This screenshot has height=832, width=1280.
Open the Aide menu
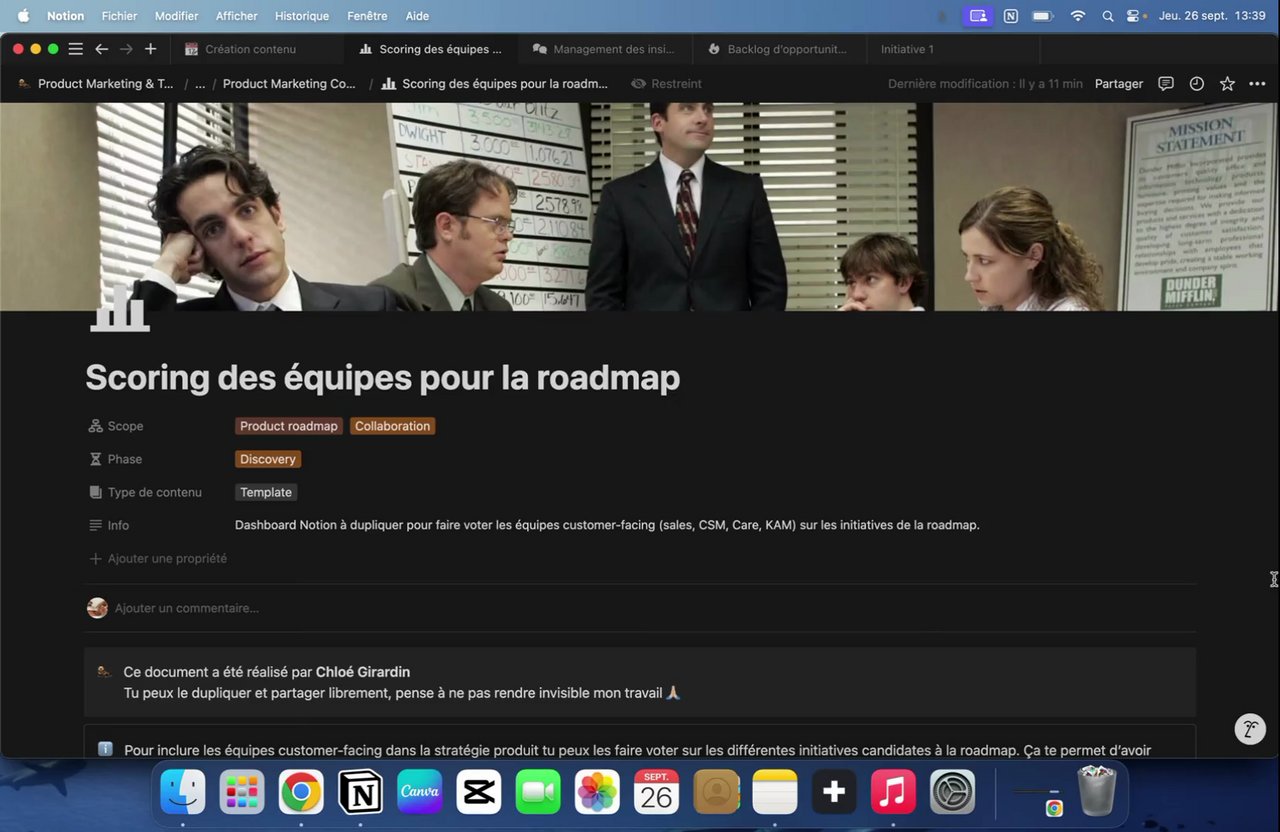417,16
